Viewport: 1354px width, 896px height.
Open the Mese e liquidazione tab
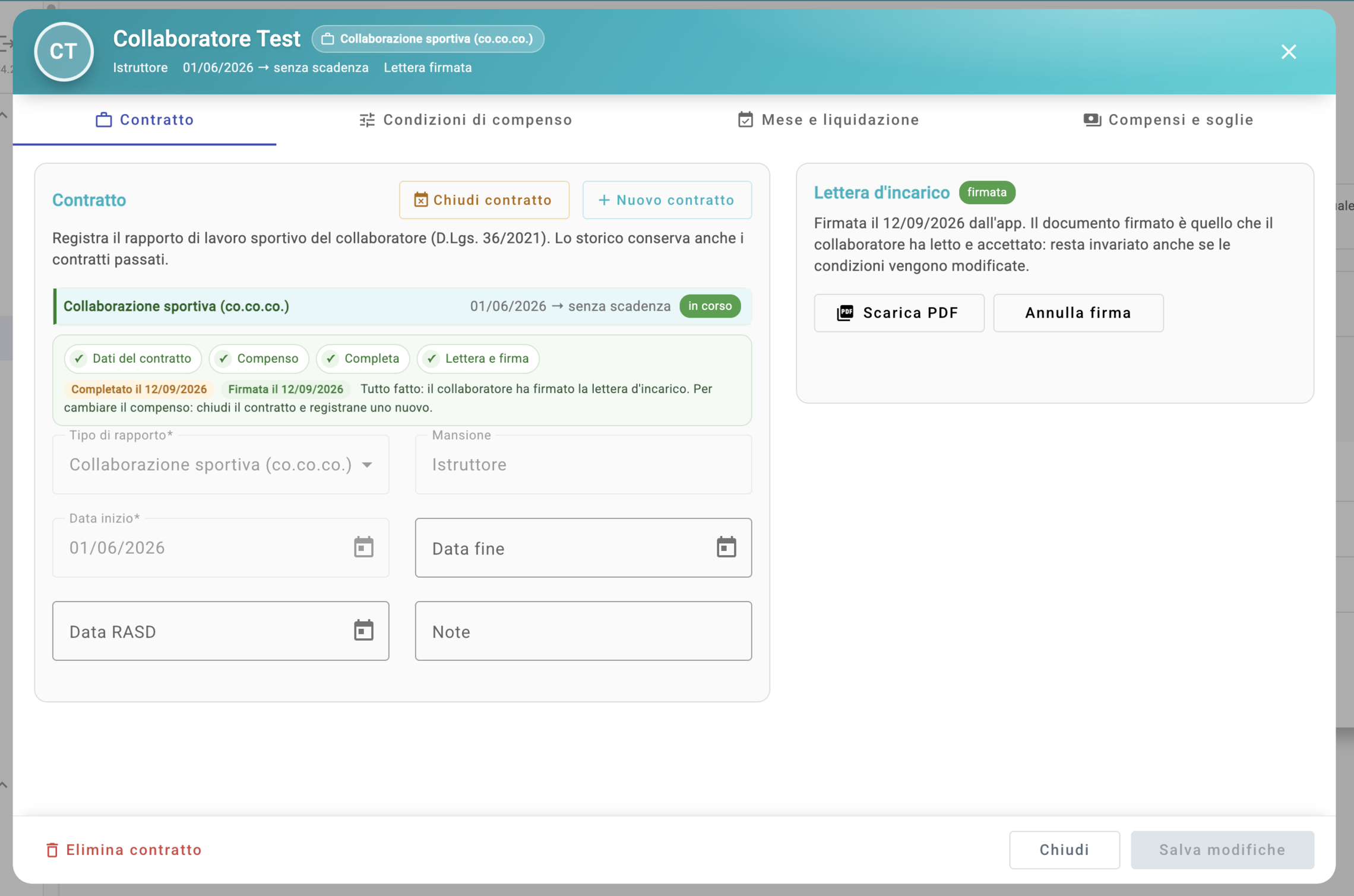click(829, 119)
